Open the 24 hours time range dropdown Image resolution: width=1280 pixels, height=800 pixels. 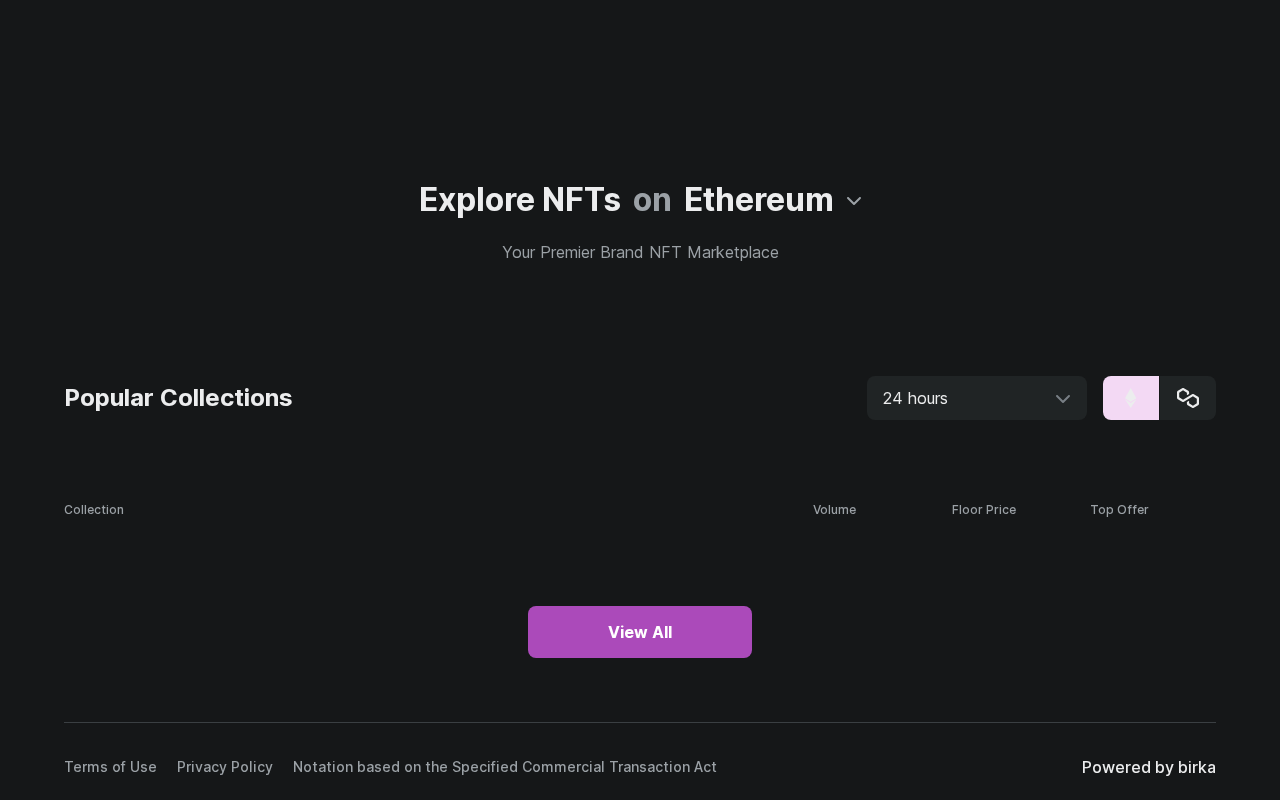[x=960, y=398]
